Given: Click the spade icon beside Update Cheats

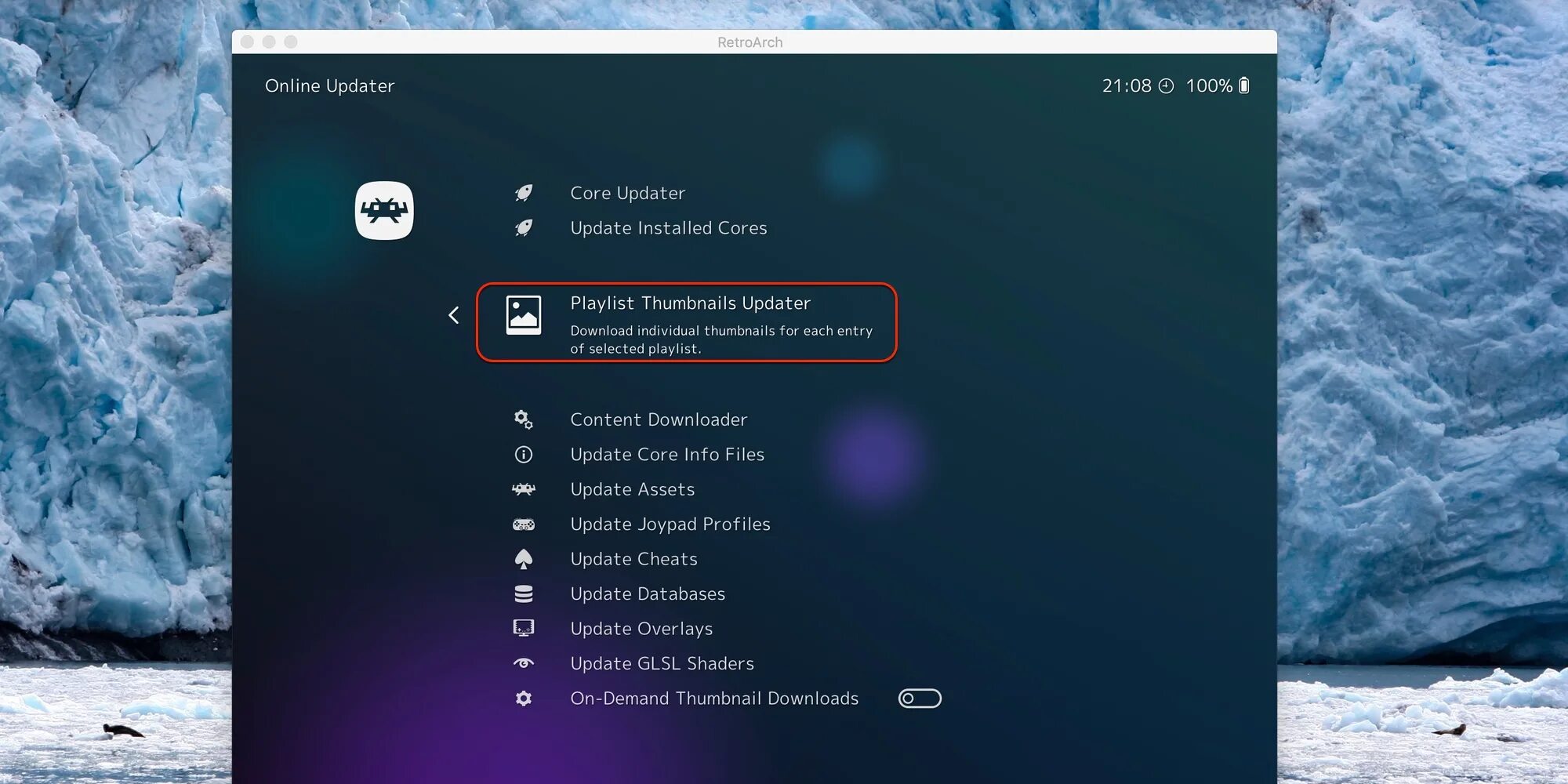Looking at the screenshot, I should coord(524,559).
